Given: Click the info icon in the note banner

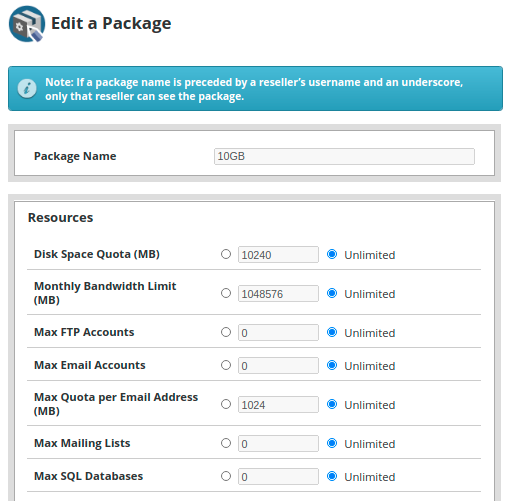Looking at the screenshot, I should (27, 89).
